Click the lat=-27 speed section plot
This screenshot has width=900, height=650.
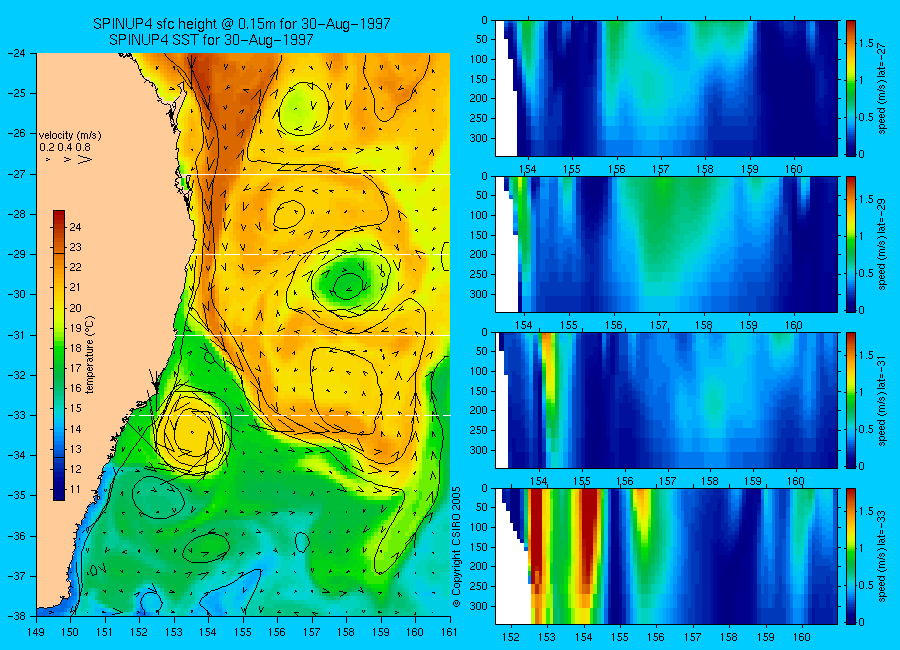tap(666, 88)
